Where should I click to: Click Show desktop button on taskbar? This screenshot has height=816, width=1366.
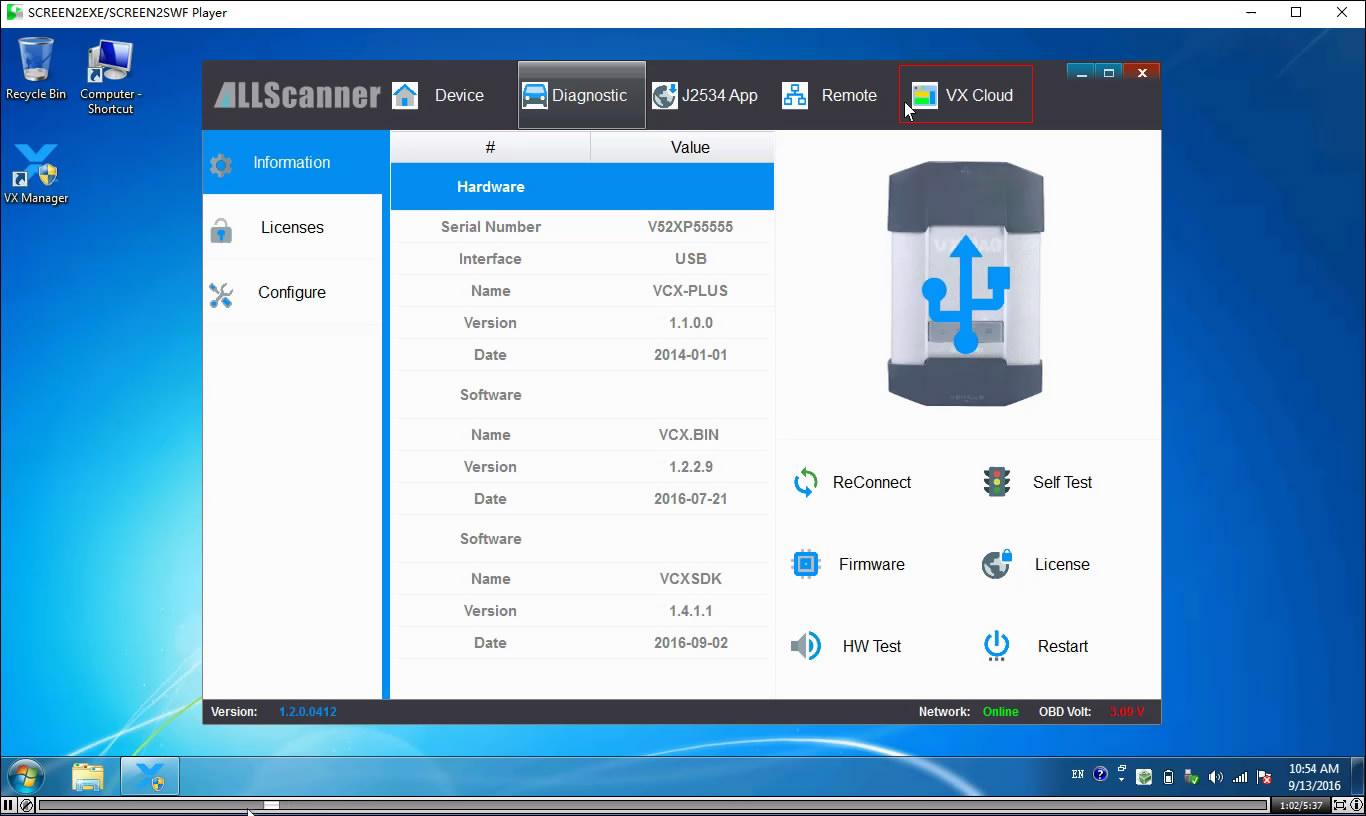click(x=1358, y=777)
